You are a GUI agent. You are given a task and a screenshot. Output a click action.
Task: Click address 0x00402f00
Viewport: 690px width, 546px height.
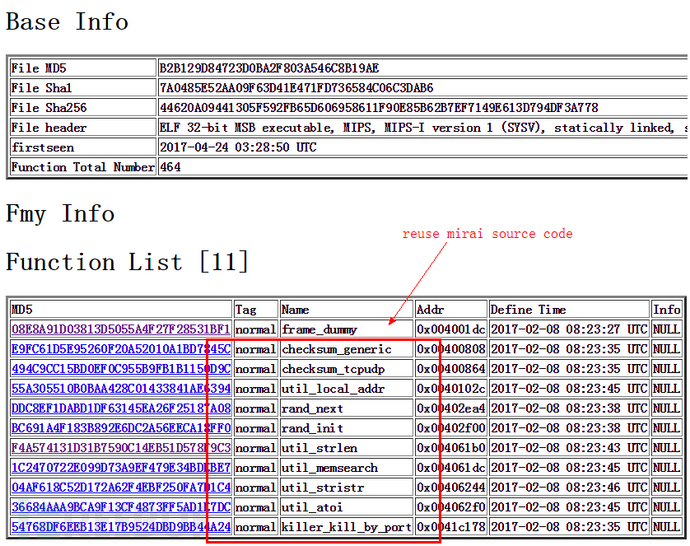point(451,428)
